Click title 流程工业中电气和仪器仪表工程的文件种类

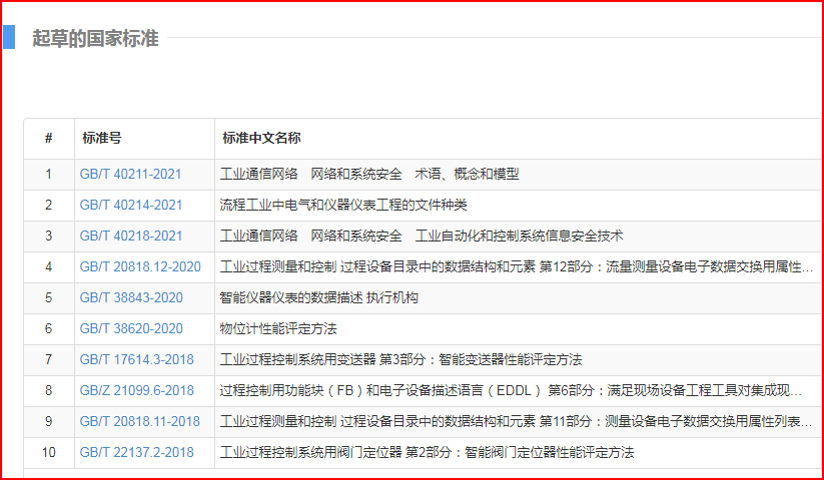[343, 205]
